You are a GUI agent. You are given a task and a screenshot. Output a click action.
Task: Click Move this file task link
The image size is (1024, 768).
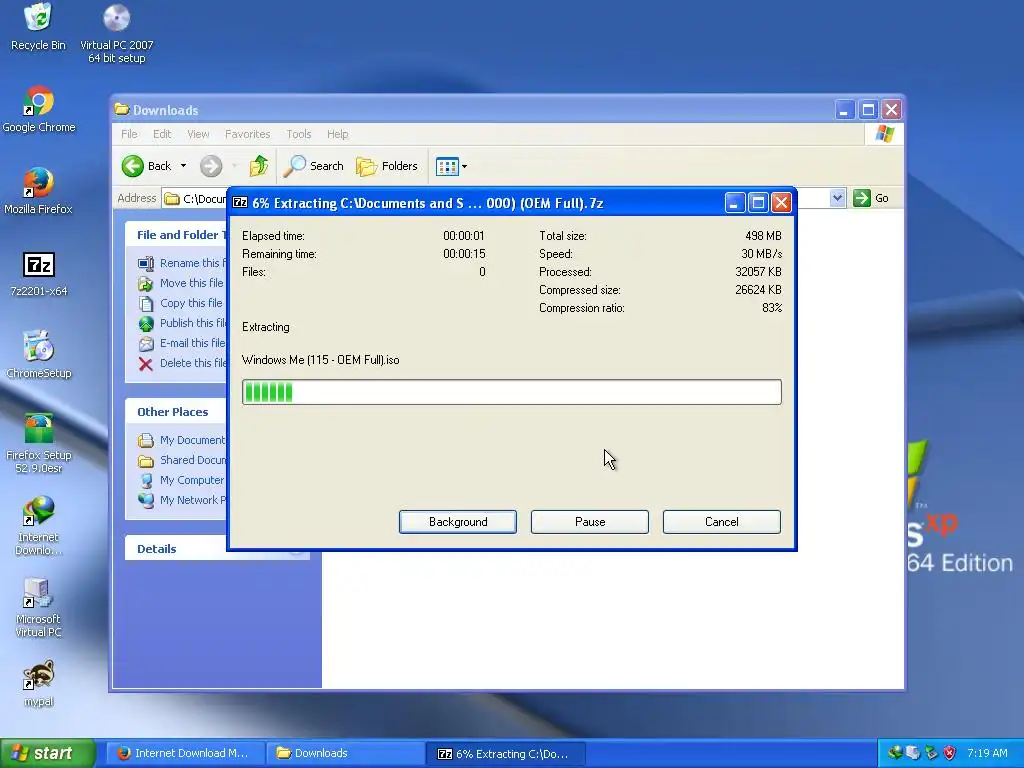coord(182,283)
